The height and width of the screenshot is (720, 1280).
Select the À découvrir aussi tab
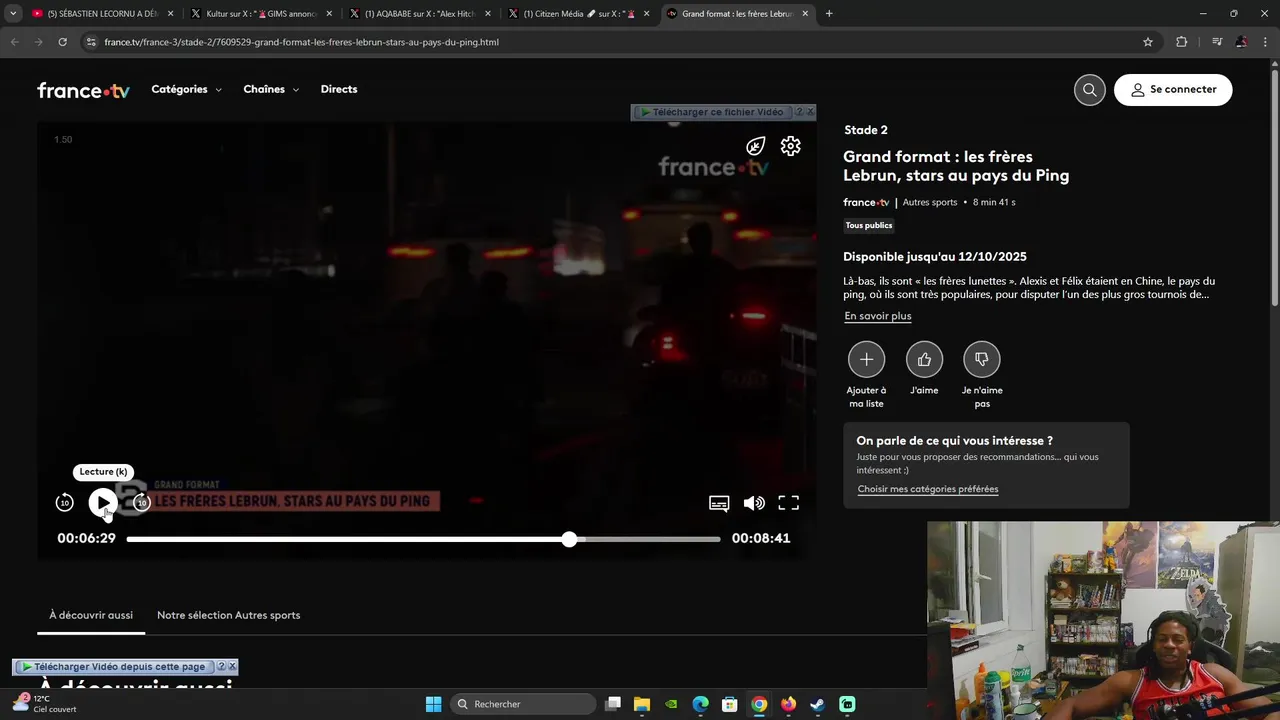91,615
